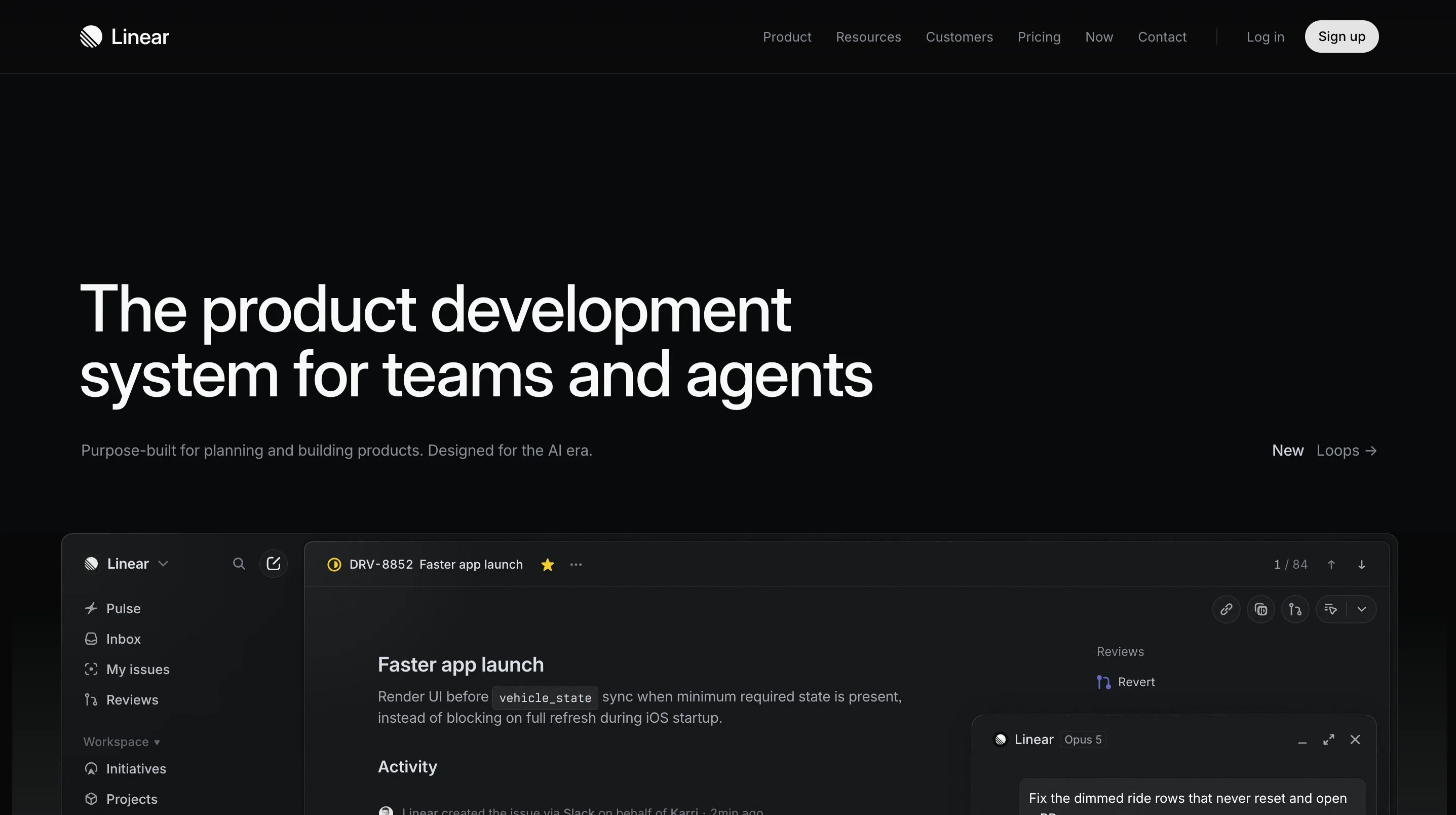The height and width of the screenshot is (815, 1456).
Task: Open the Revert review link
Action: tap(1136, 682)
